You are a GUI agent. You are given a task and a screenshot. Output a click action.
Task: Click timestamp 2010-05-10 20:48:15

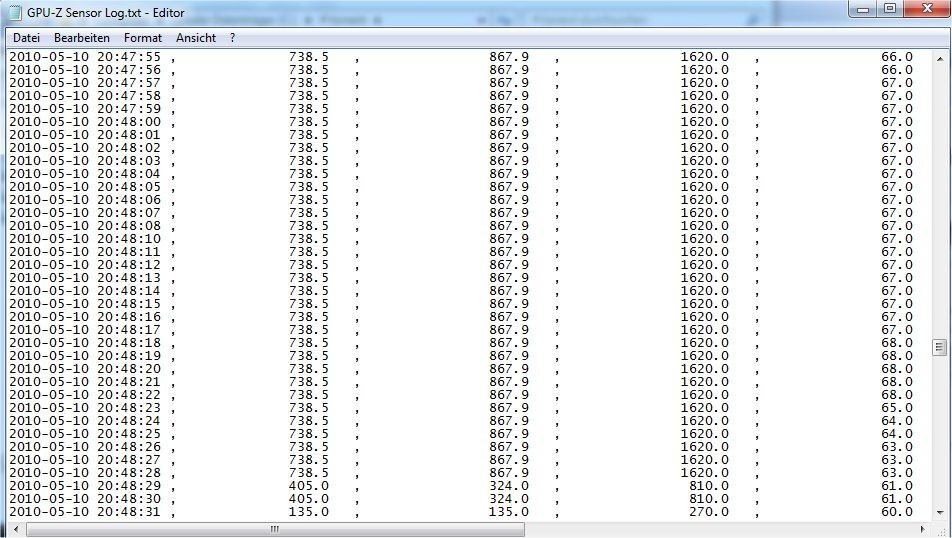coord(85,304)
